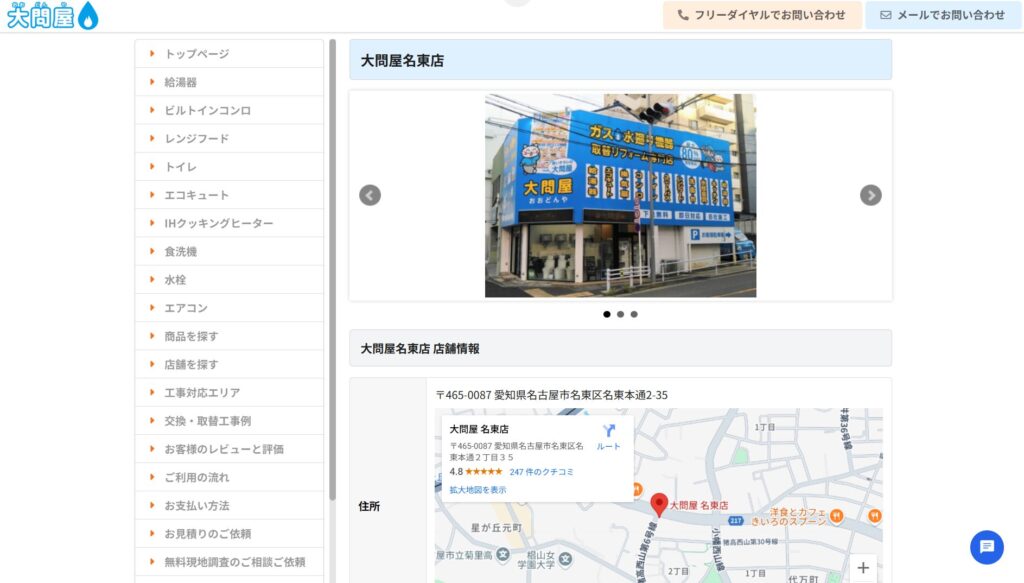Open 水栓 category in sidebar
1024x583 pixels.
pyautogui.click(x=229, y=279)
